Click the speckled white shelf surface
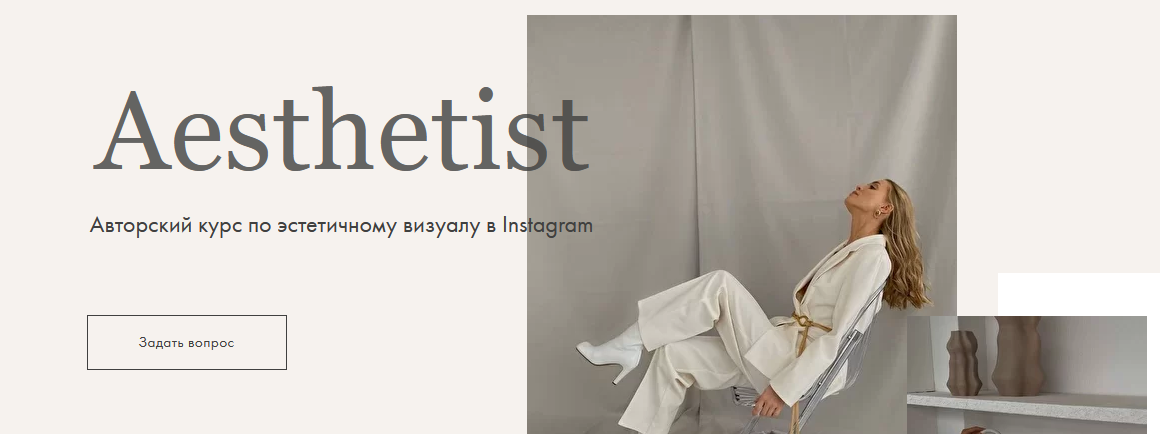 pos(1027,406)
